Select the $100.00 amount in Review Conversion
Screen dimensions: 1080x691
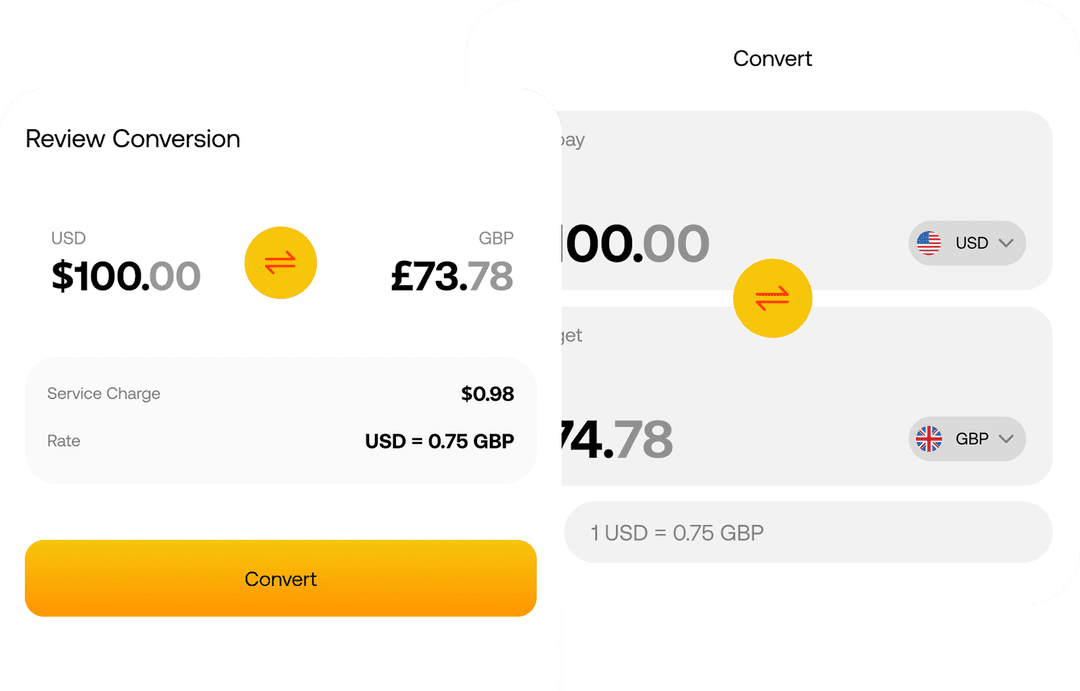click(x=126, y=276)
